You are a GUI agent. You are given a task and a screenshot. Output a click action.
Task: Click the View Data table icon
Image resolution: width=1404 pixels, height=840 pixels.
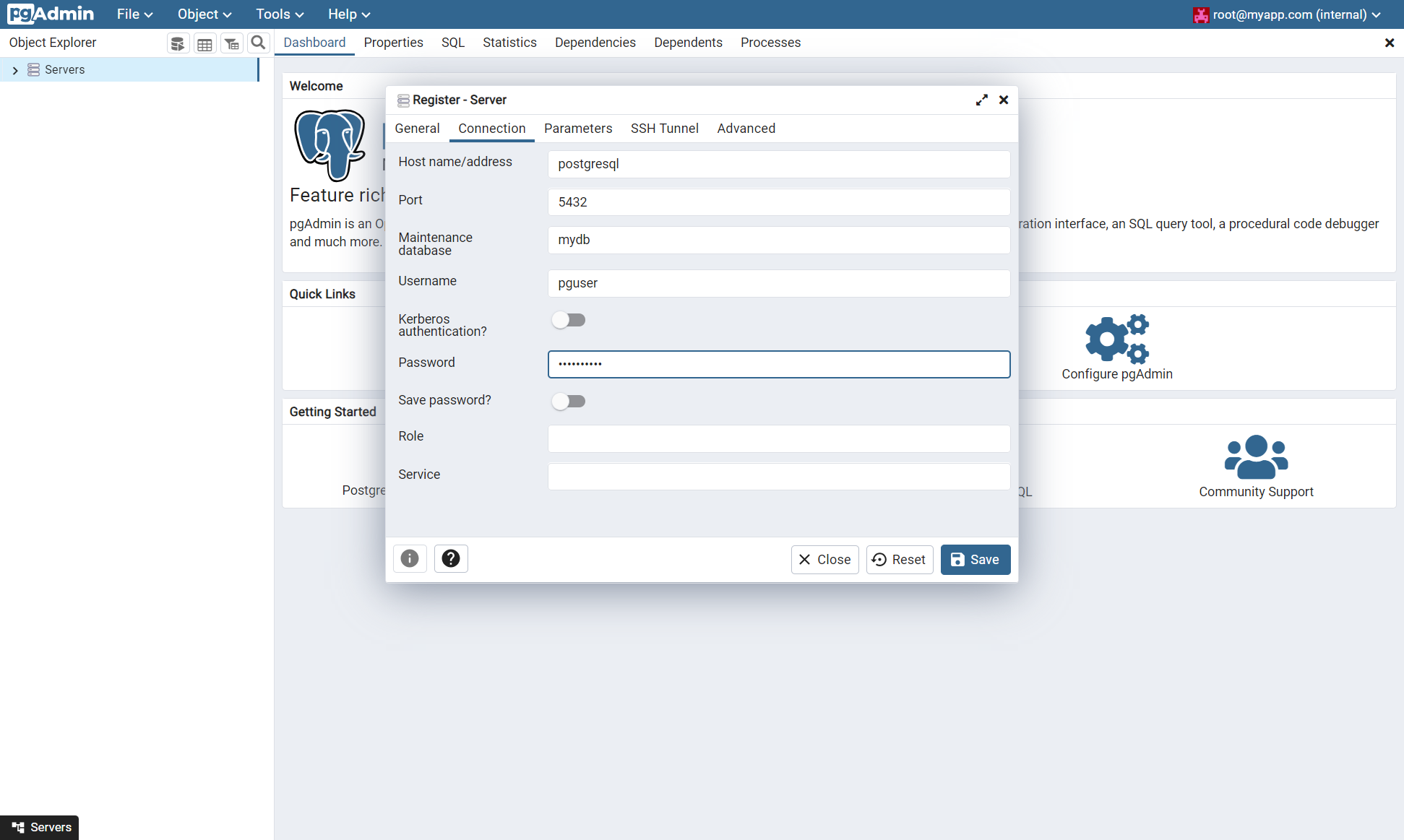pos(204,43)
